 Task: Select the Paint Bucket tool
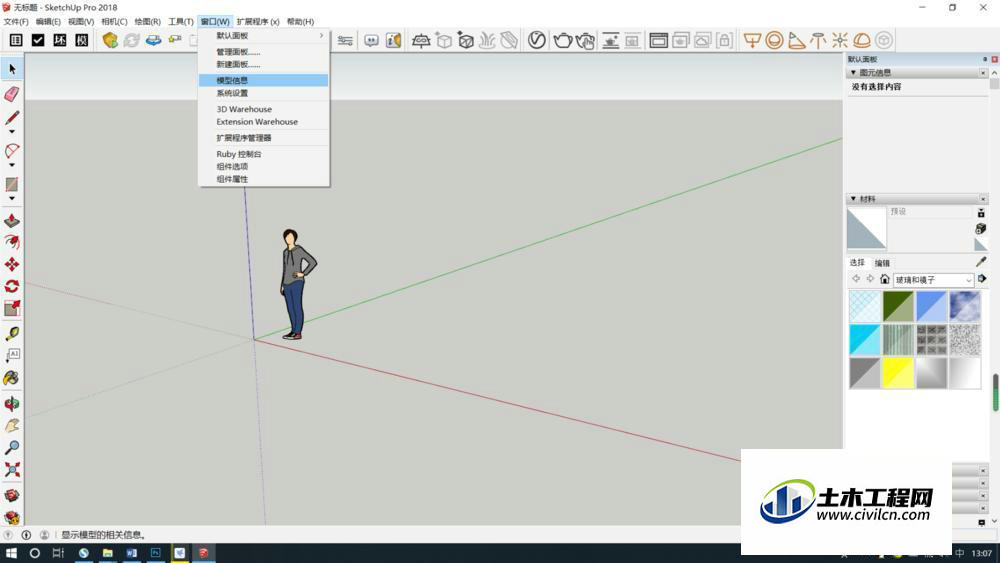(x=12, y=378)
